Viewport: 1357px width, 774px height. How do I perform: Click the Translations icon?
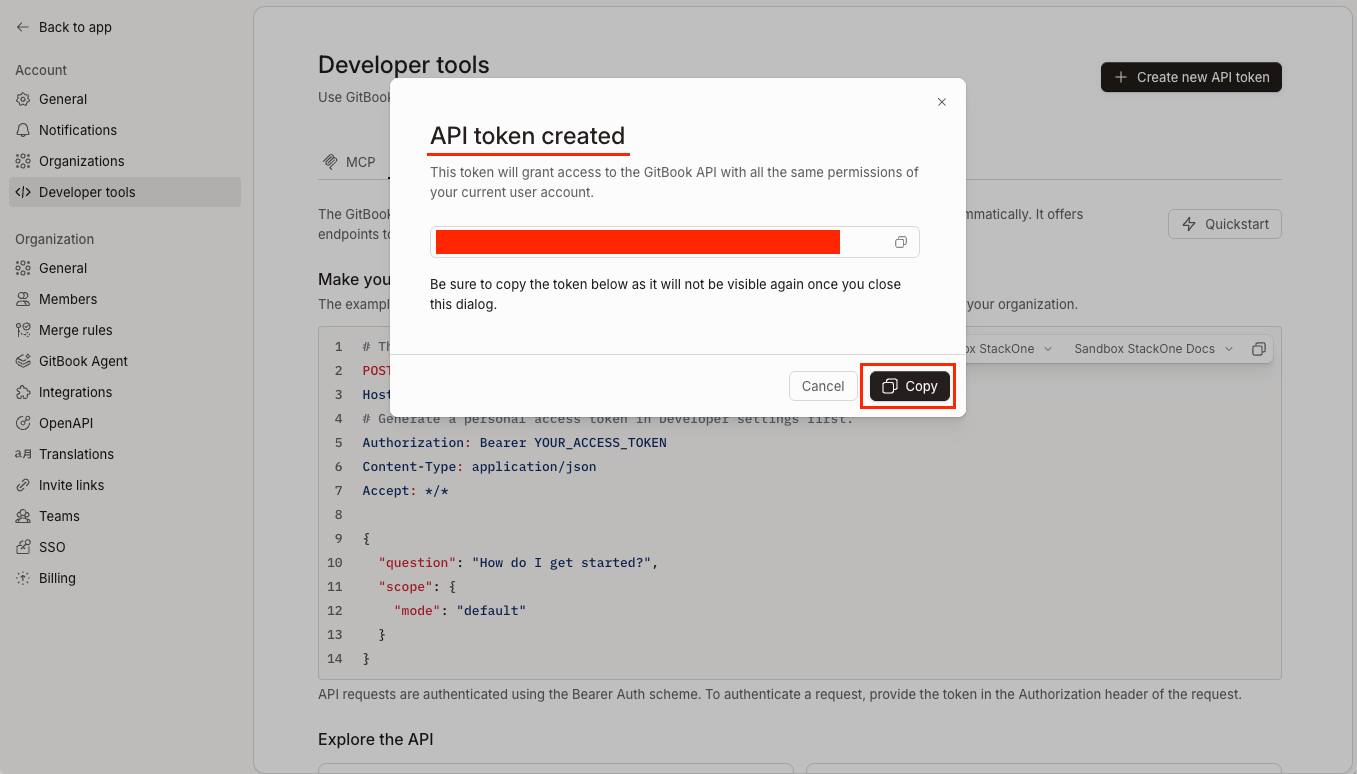(23, 454)
